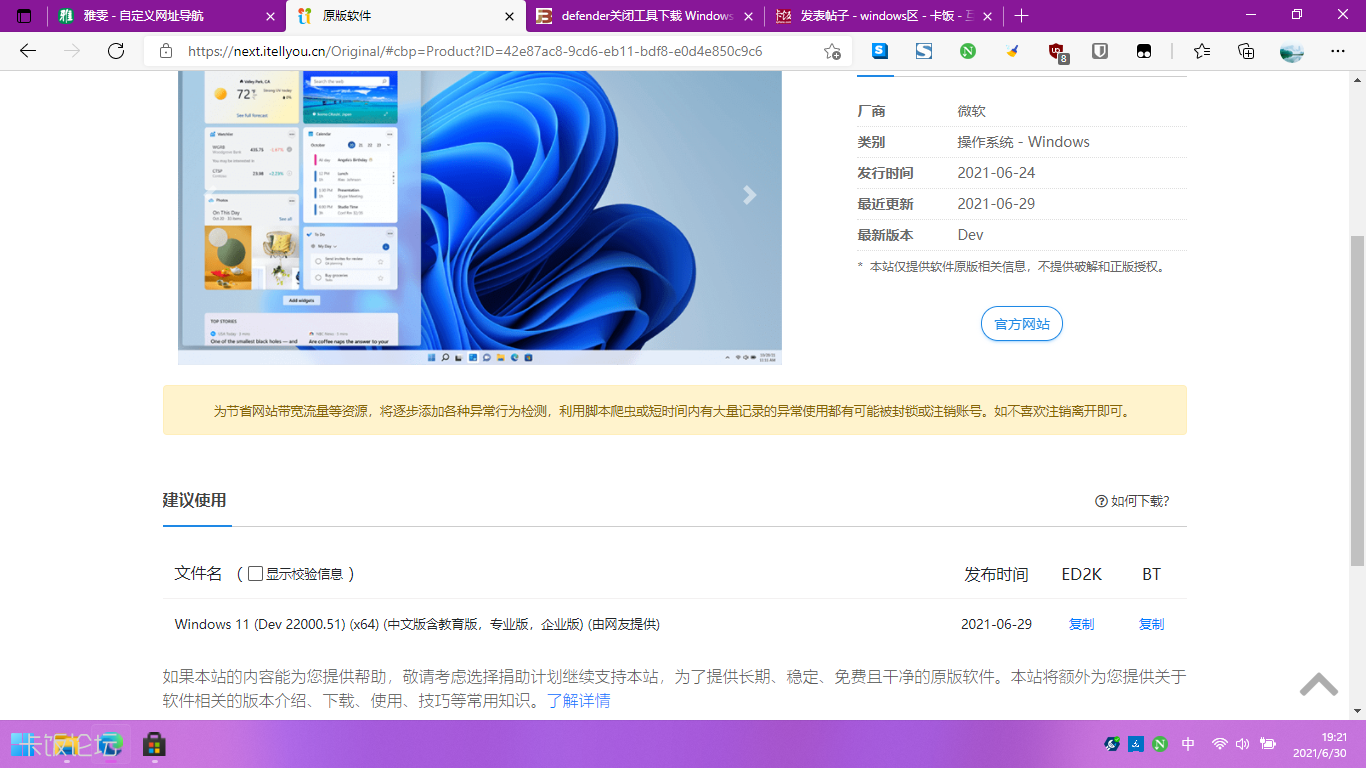Enable the 显示校验信息 checkbox
1366x768 pixels.
[x=255, y=574]
